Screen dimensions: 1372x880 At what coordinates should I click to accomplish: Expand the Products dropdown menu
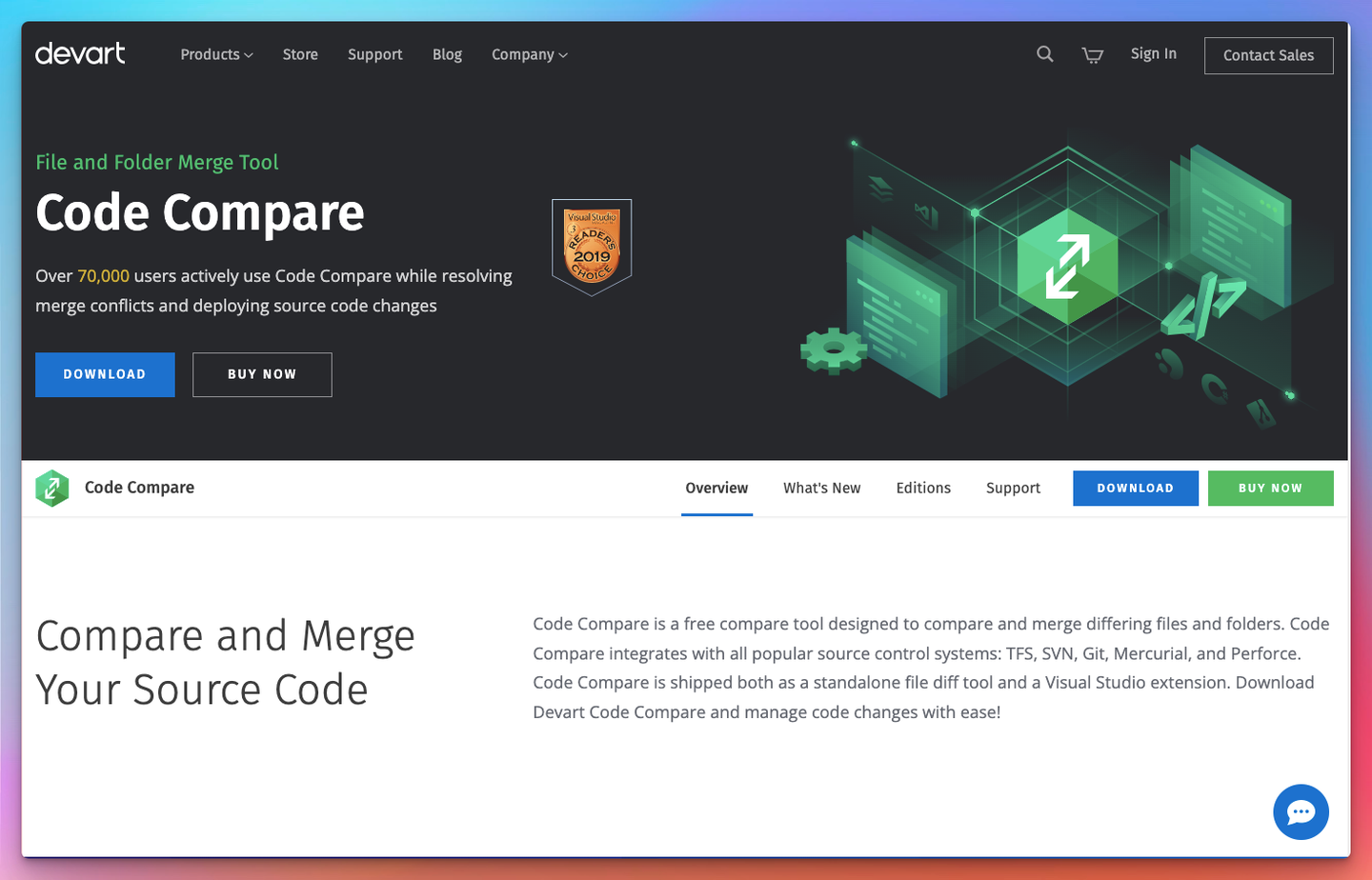216,54
